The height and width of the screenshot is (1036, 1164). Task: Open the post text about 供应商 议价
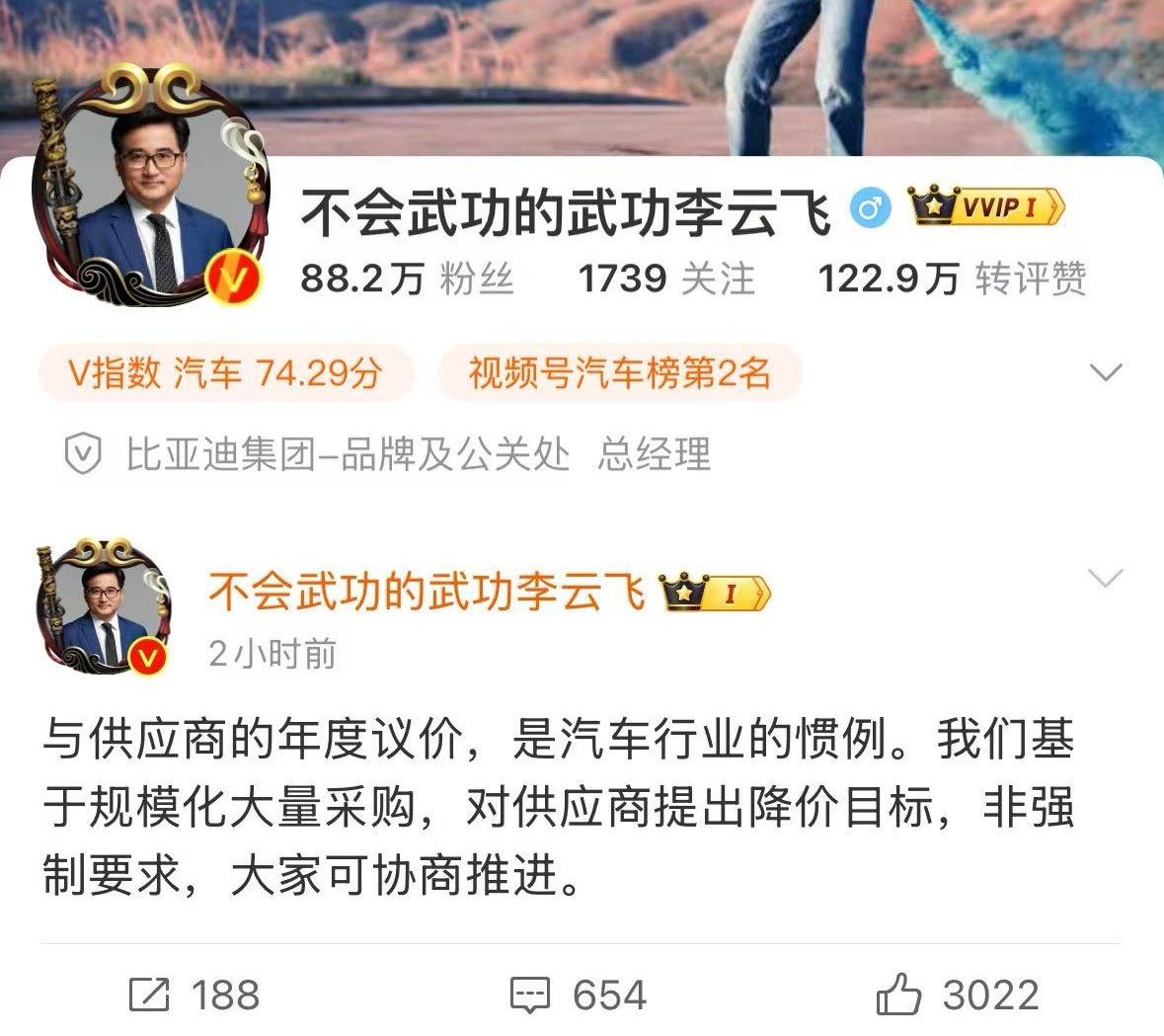[x=558, y=807]
